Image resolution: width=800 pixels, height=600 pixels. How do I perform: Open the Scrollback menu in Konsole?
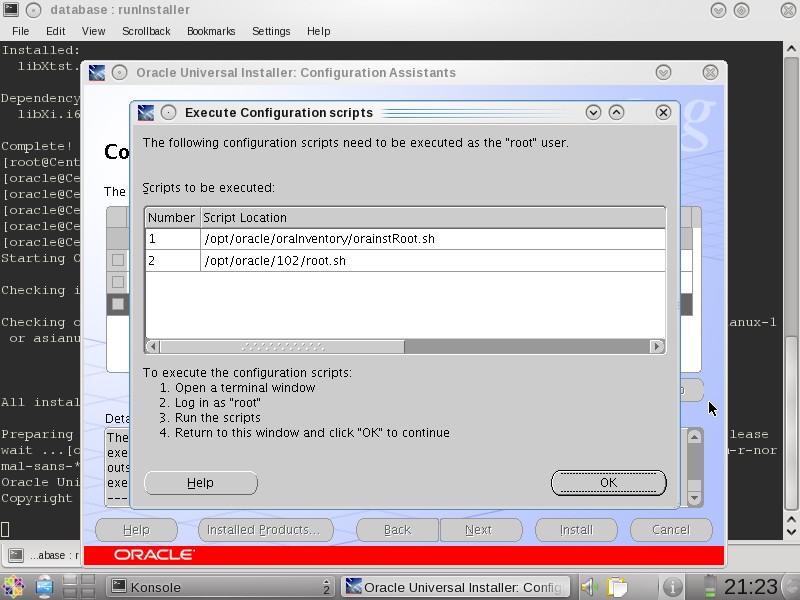(x=146, y=31)
